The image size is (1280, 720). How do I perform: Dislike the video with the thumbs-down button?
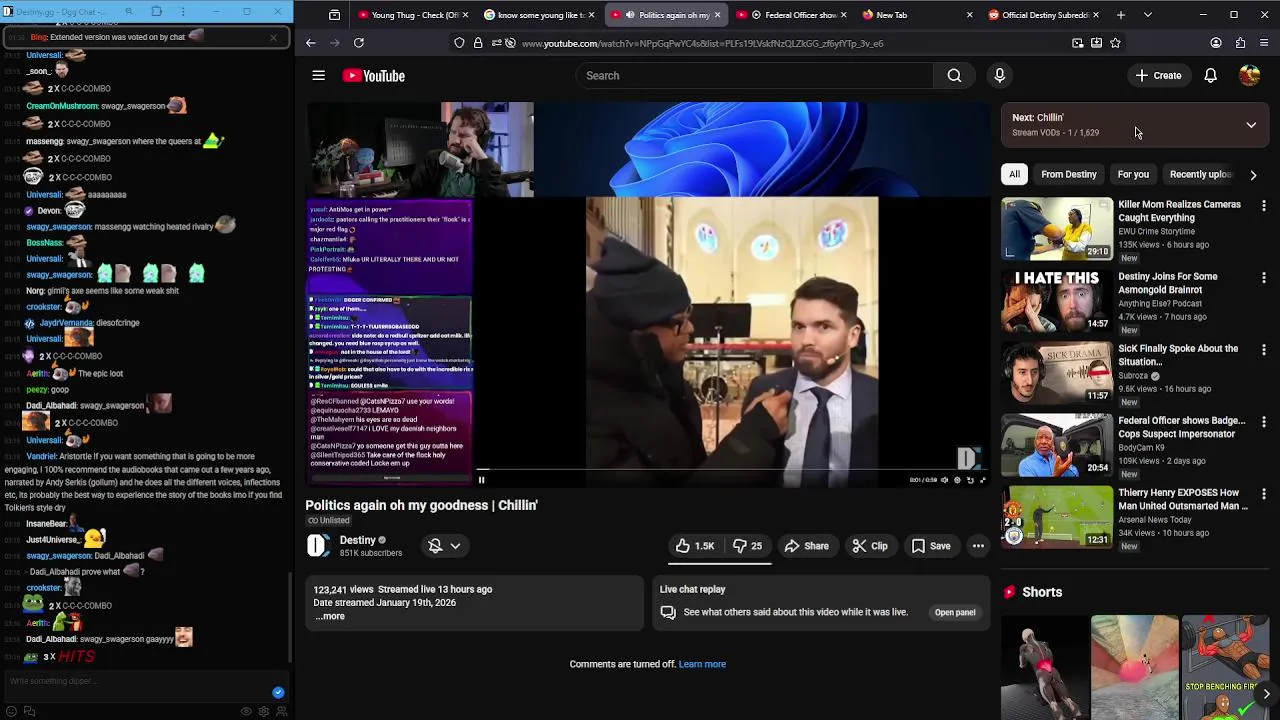point(747,546)
